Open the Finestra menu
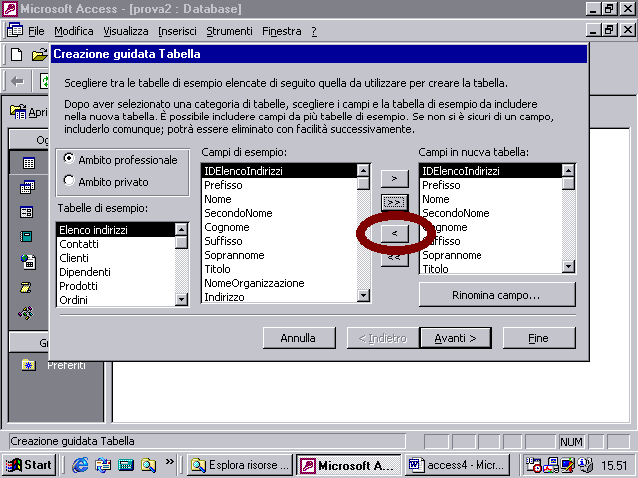 [x=282, y=31]
